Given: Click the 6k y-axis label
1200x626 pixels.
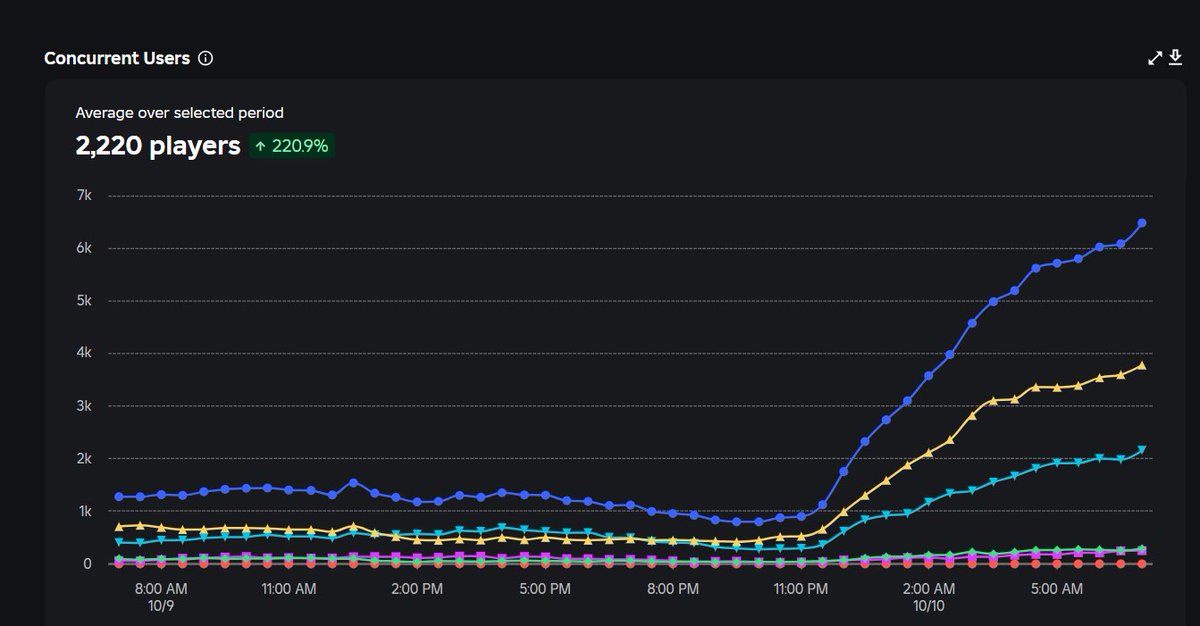Looking at the screenshot, I should click(83, 248).
